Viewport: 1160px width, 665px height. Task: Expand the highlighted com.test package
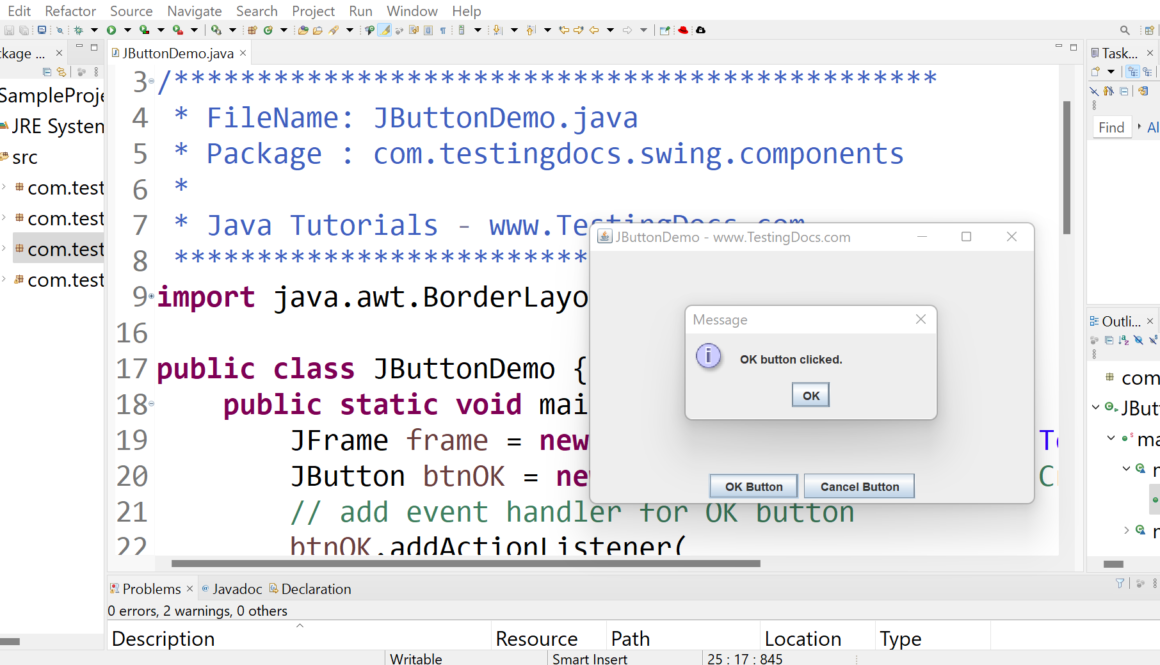tap(7, 248)
